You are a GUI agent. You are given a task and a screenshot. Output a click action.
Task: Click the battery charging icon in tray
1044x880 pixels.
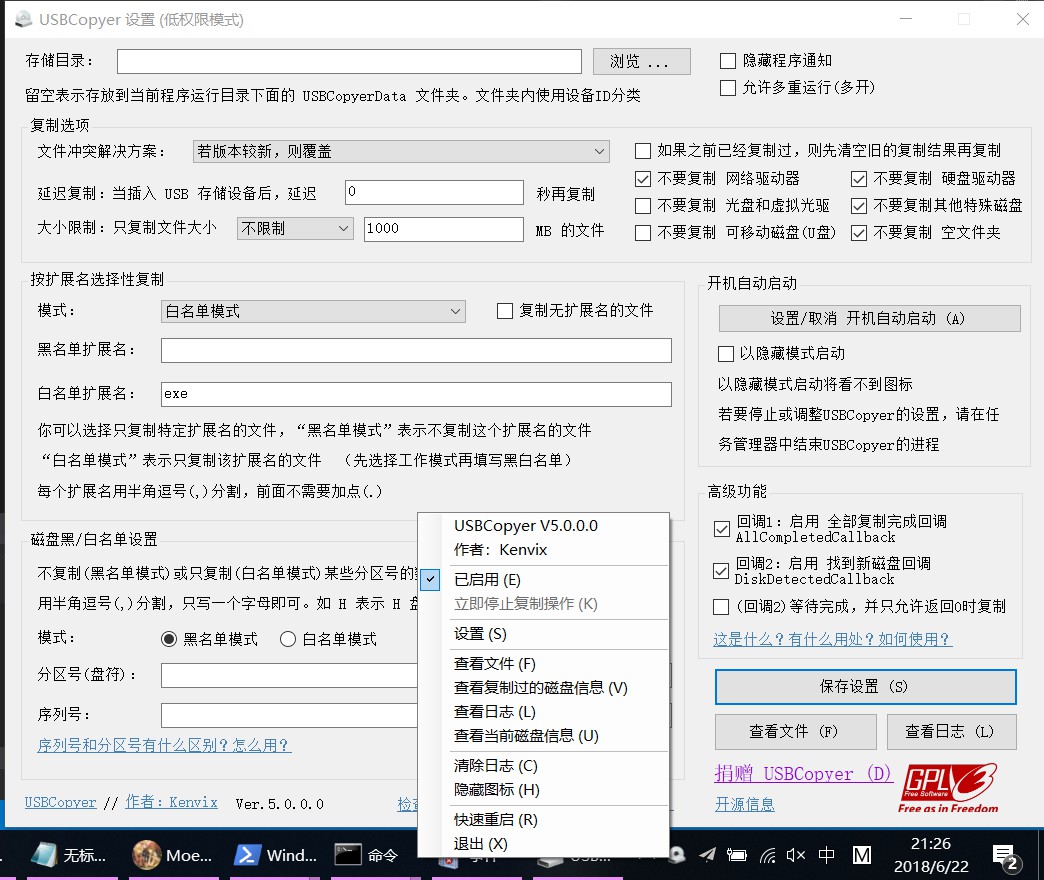(737, 855)
